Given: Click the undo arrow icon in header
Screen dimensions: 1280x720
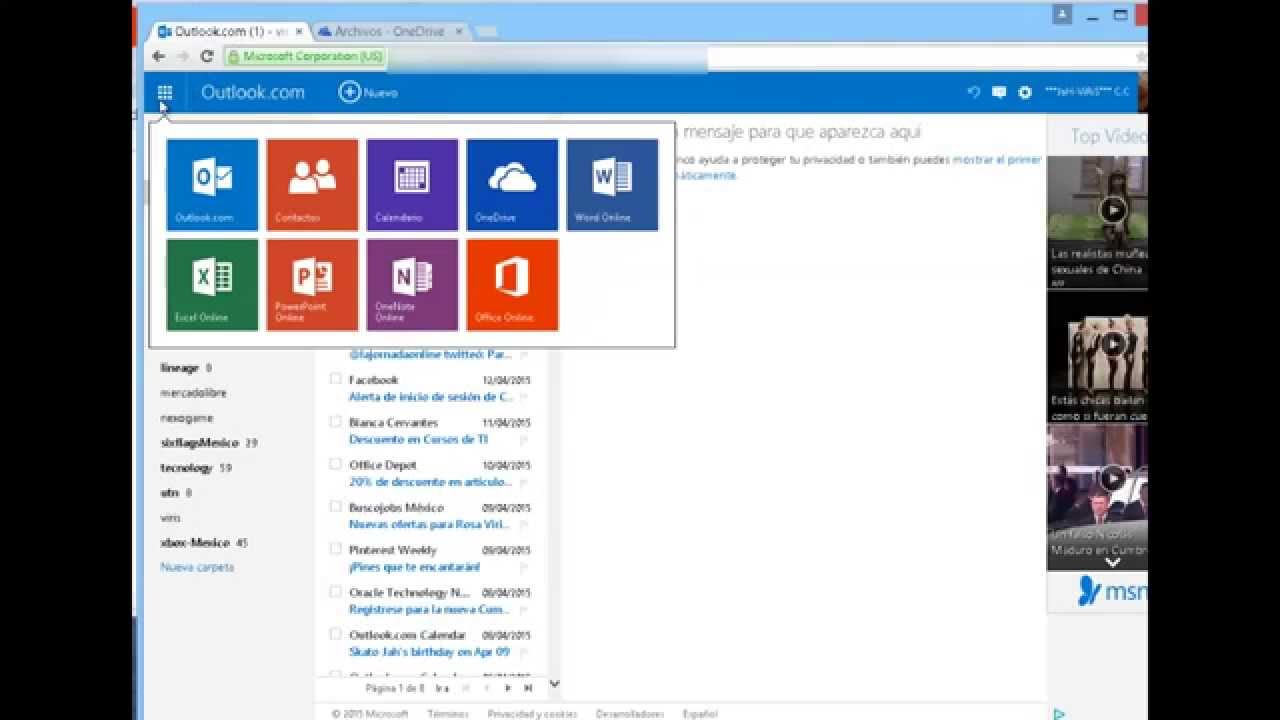Looking at the screenshot, I should 973,92.
